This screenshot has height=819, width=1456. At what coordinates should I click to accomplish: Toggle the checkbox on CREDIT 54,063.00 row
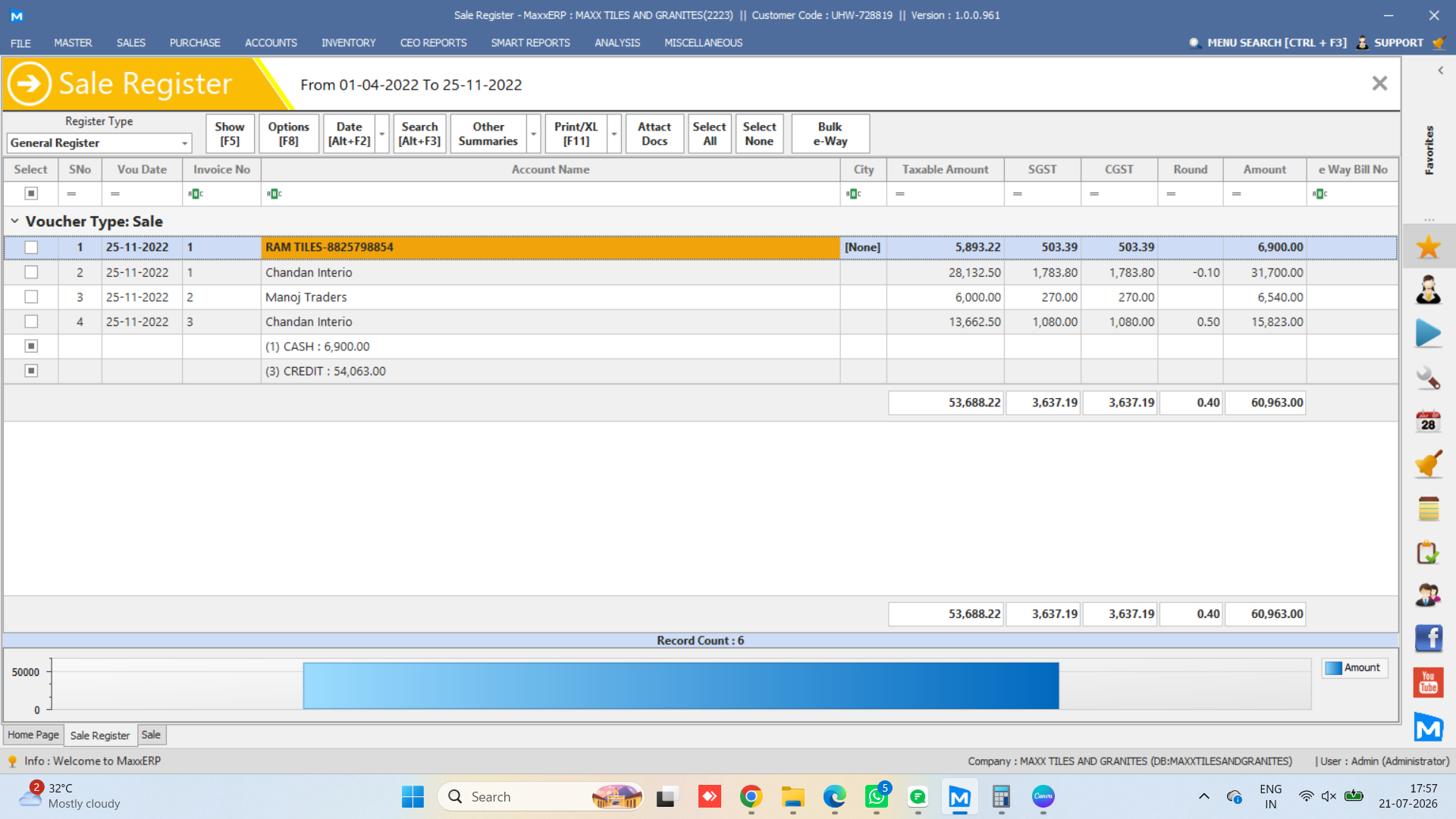[31, 371]
